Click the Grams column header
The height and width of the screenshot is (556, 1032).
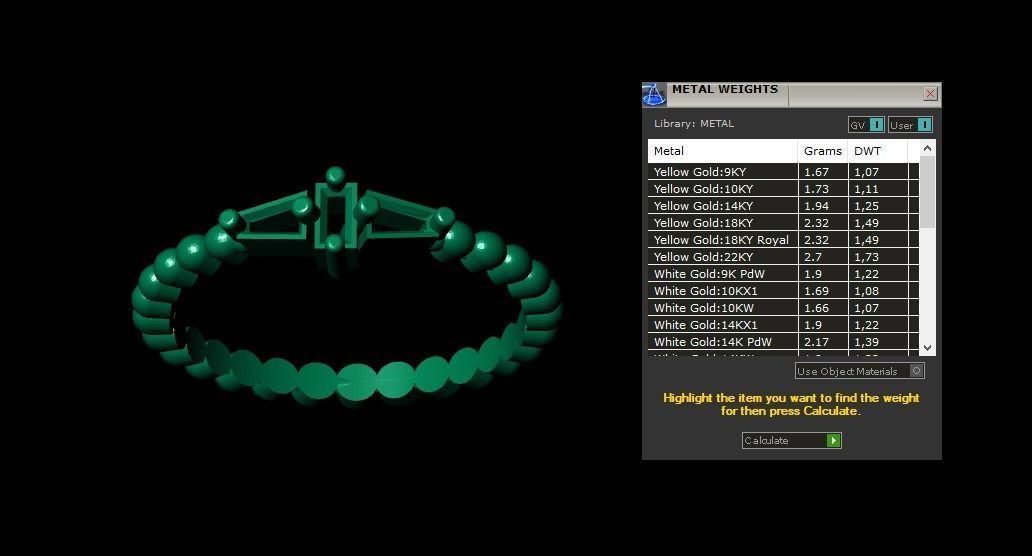pos(823,151)
